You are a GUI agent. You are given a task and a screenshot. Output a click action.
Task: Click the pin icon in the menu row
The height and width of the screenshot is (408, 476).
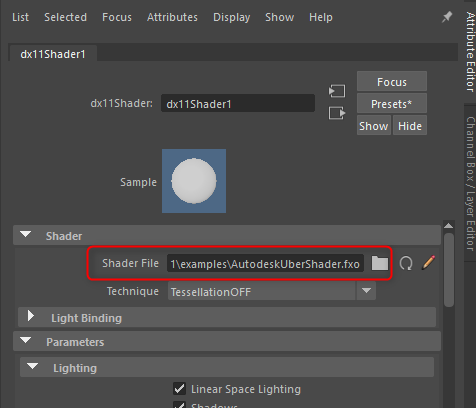point(447,17)
